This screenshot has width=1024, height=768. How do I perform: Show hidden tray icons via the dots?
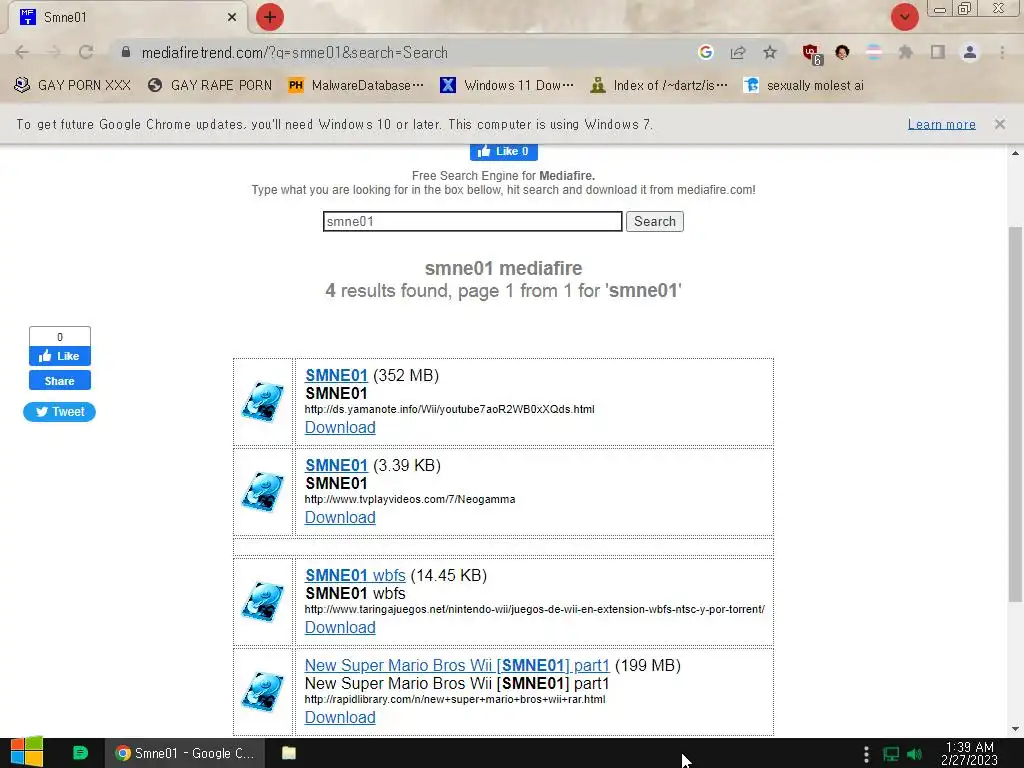tap(866, 754)
